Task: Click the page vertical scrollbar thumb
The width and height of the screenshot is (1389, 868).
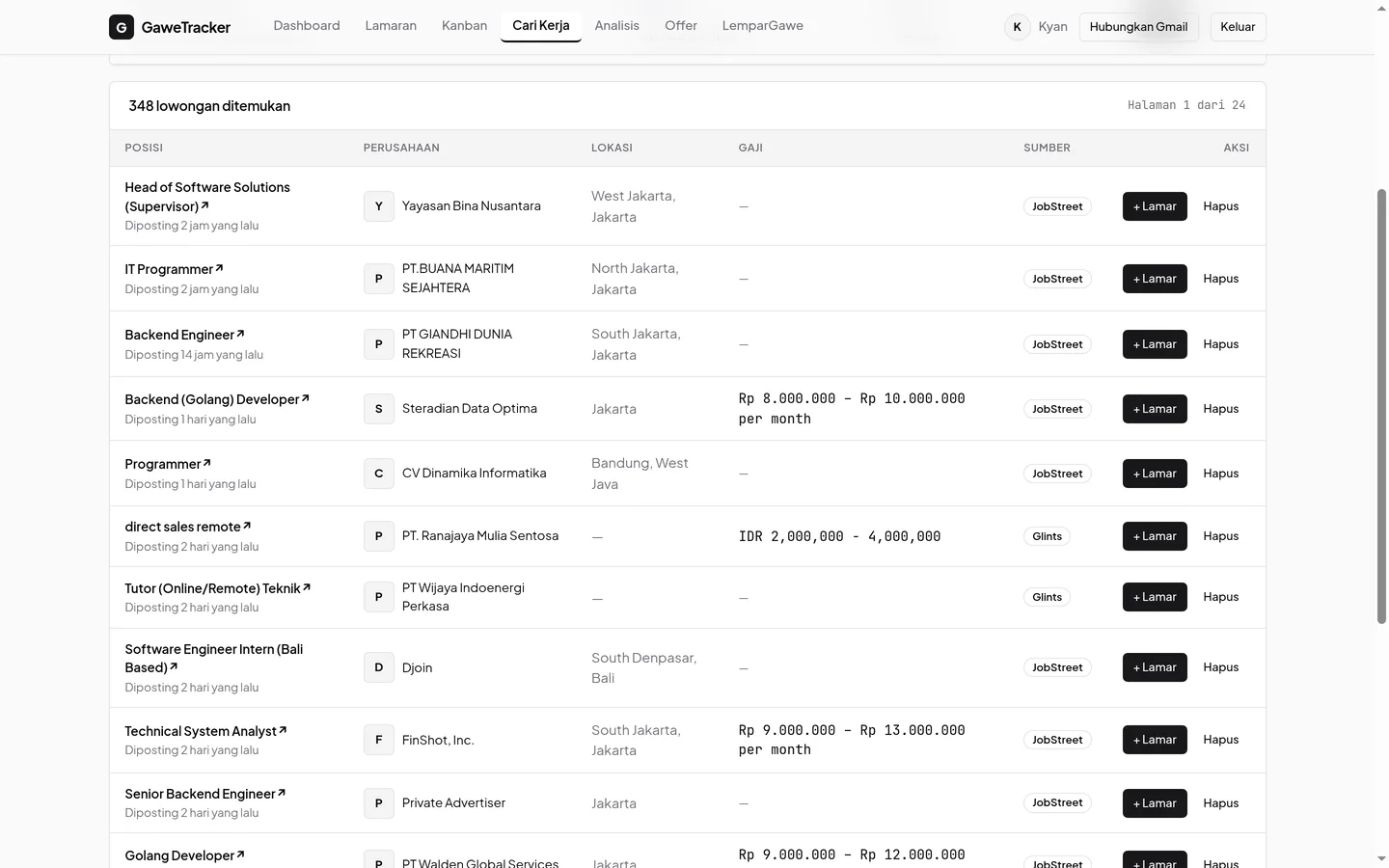Action: 1381,405
